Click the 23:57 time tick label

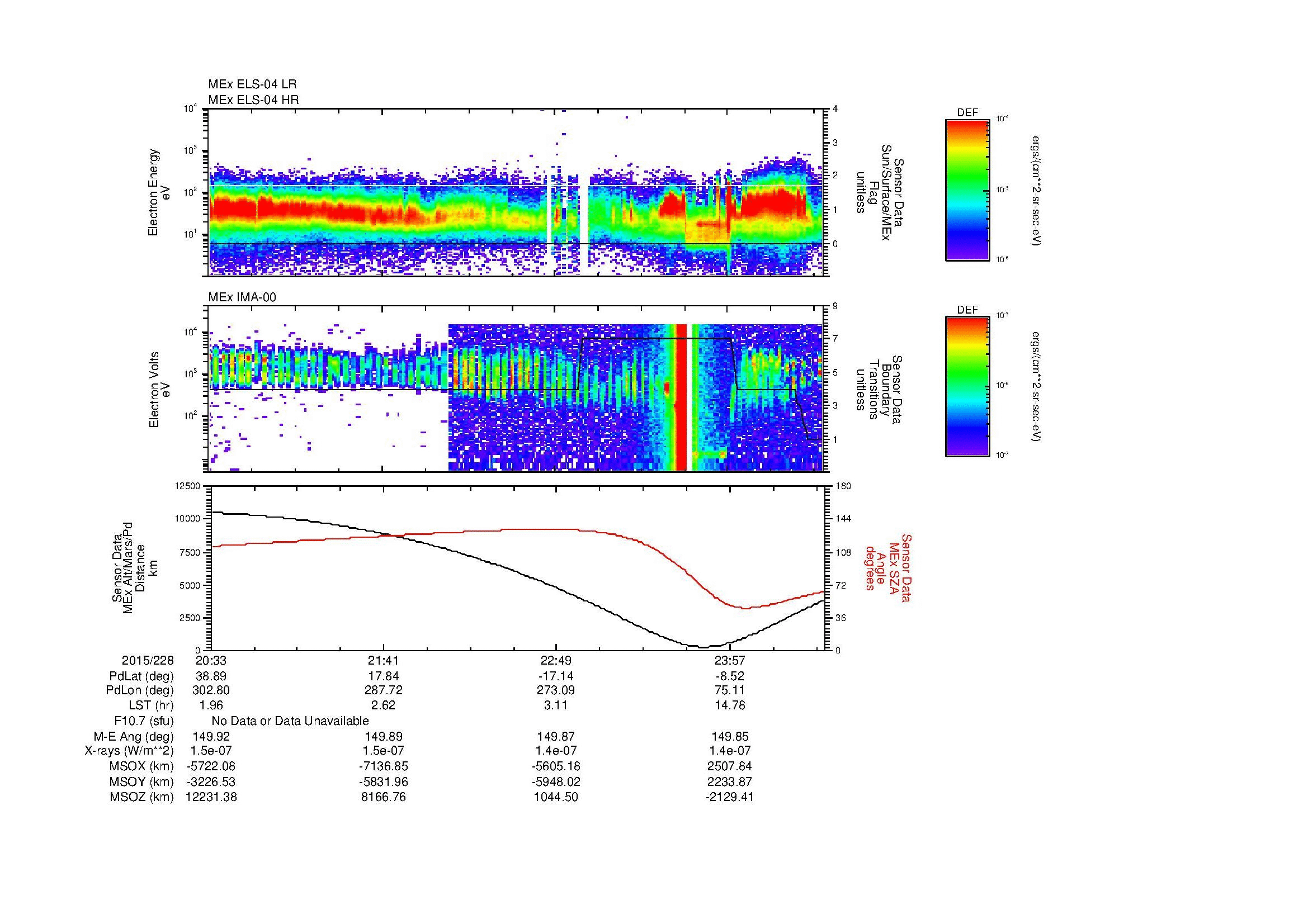pos(730,660)
